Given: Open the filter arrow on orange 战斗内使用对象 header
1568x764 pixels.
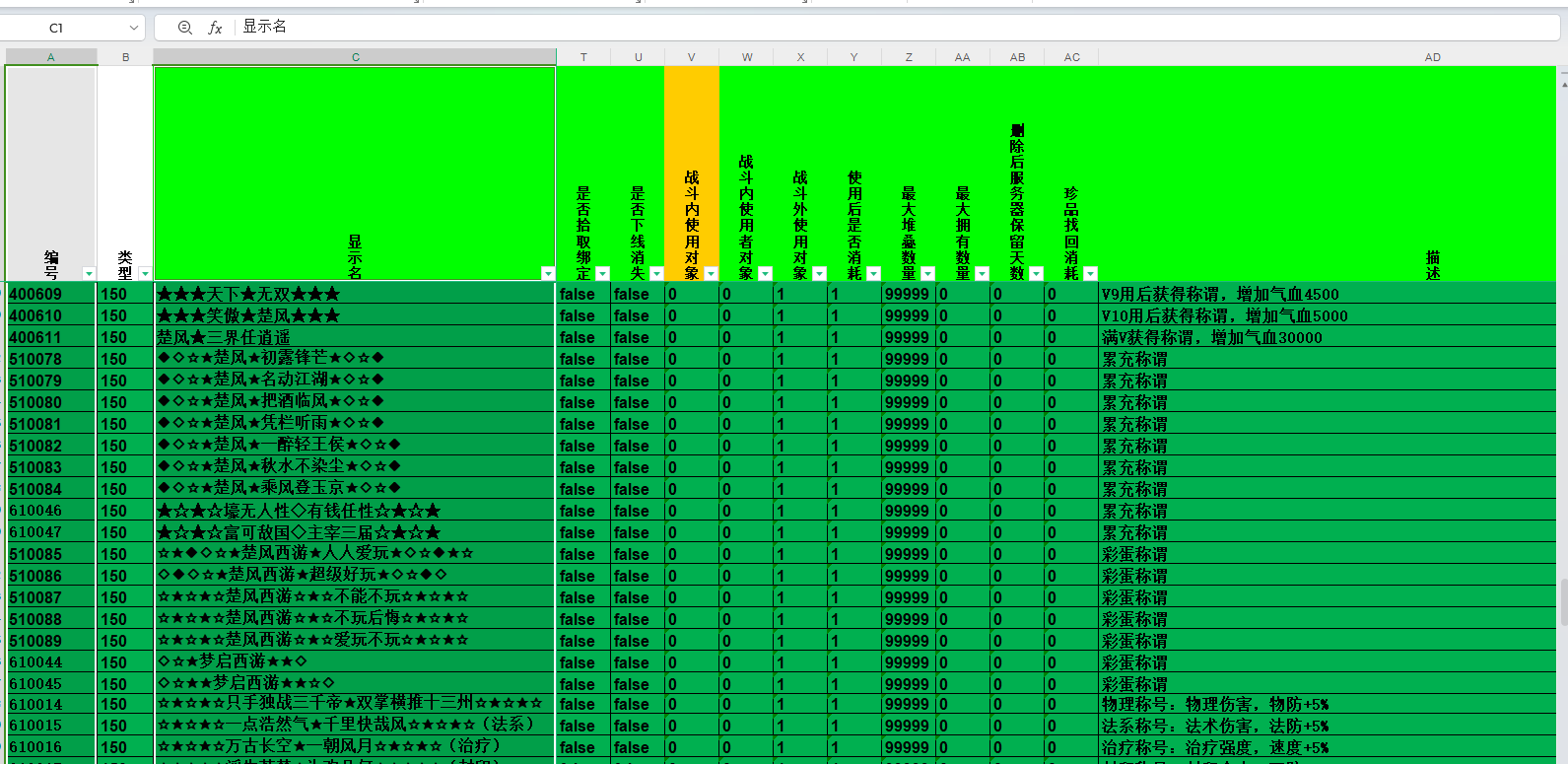Looking at the screenshot, I should (711, 273).
